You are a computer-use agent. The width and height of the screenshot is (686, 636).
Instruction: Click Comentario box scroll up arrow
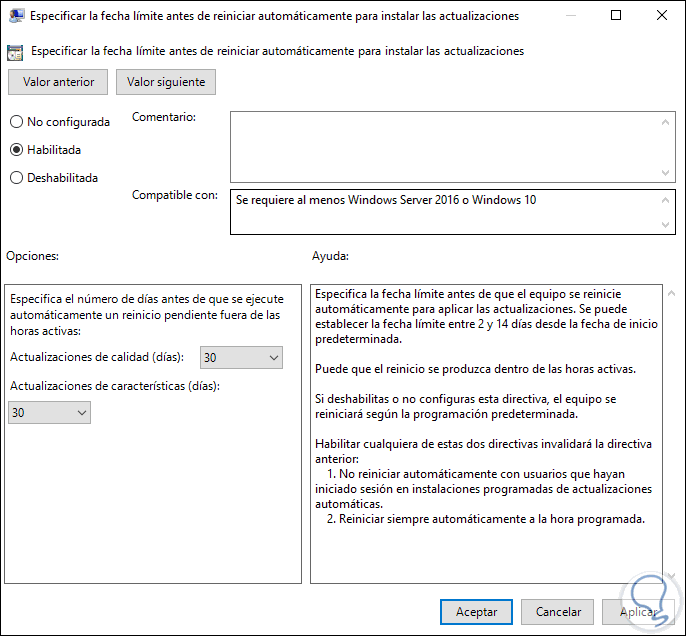665,122
